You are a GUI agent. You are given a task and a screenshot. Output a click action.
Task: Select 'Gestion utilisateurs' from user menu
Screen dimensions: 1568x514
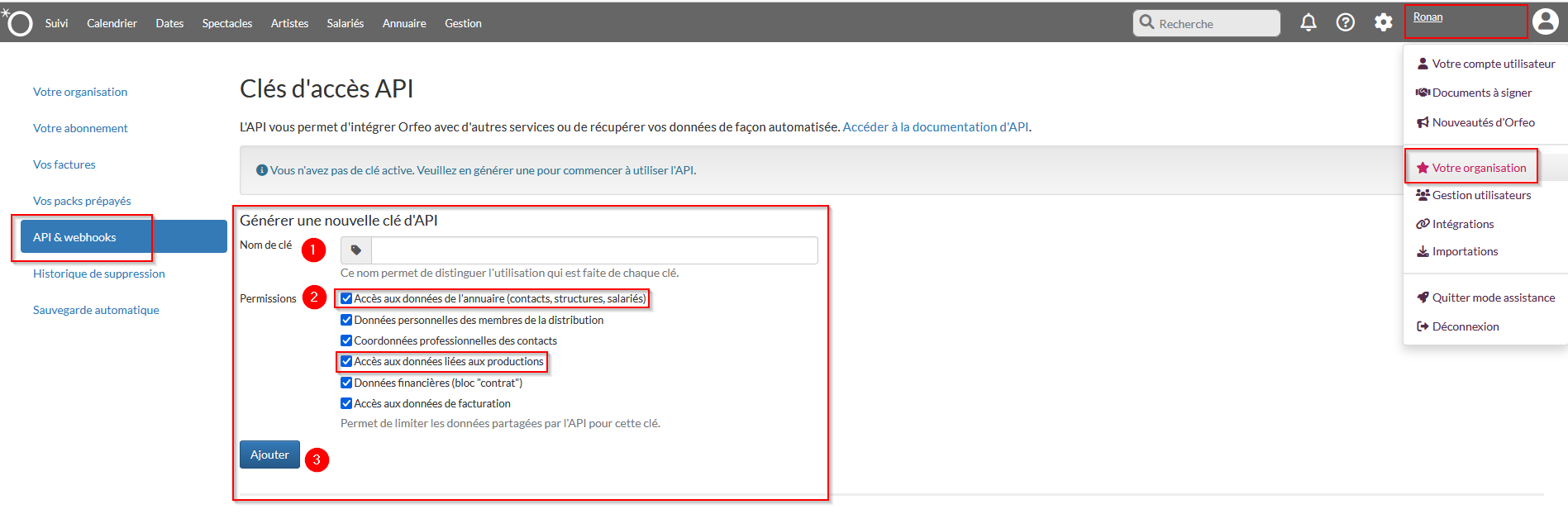click(x=1481, y=195)
